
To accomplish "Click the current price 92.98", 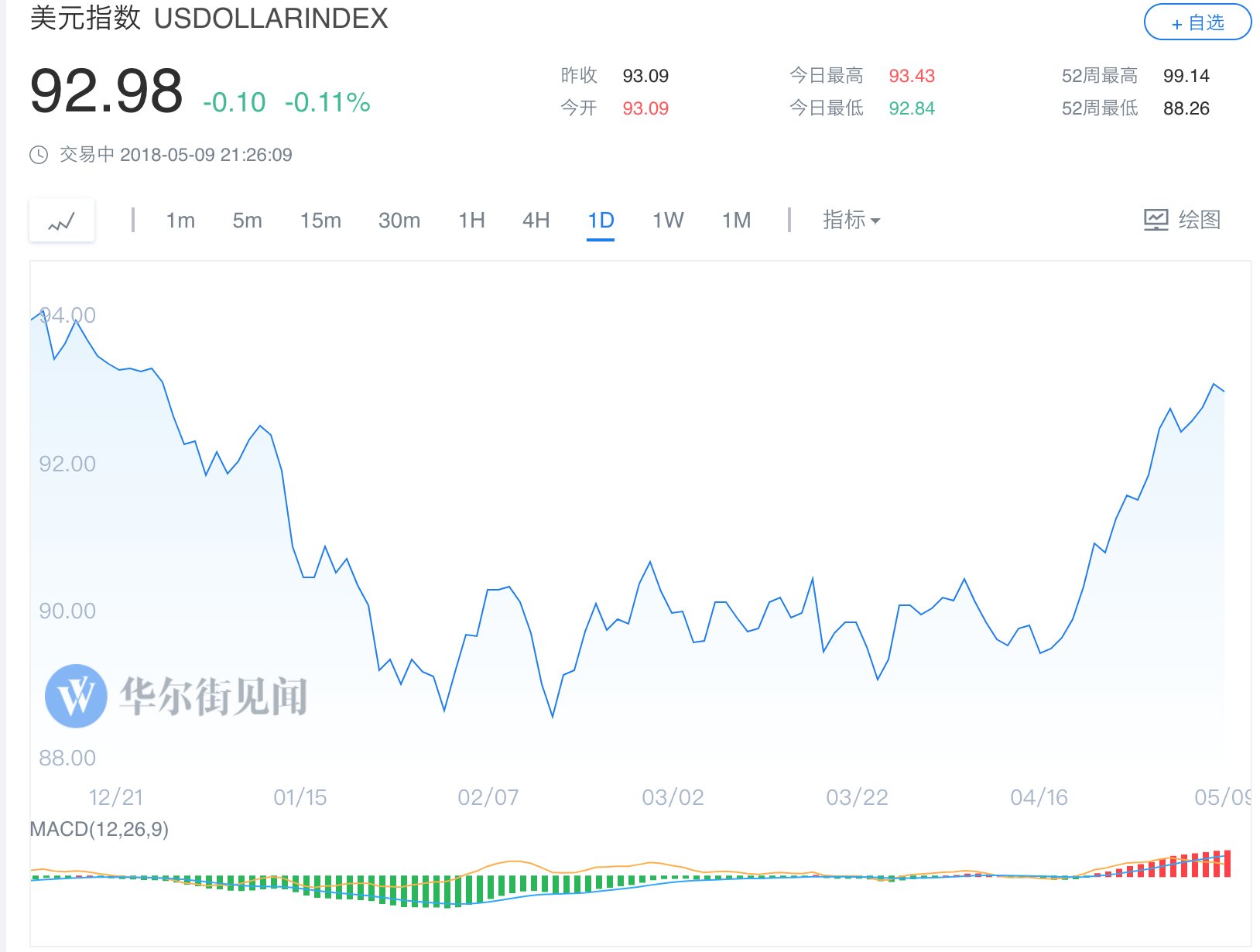I will click(x=106, y=91).
